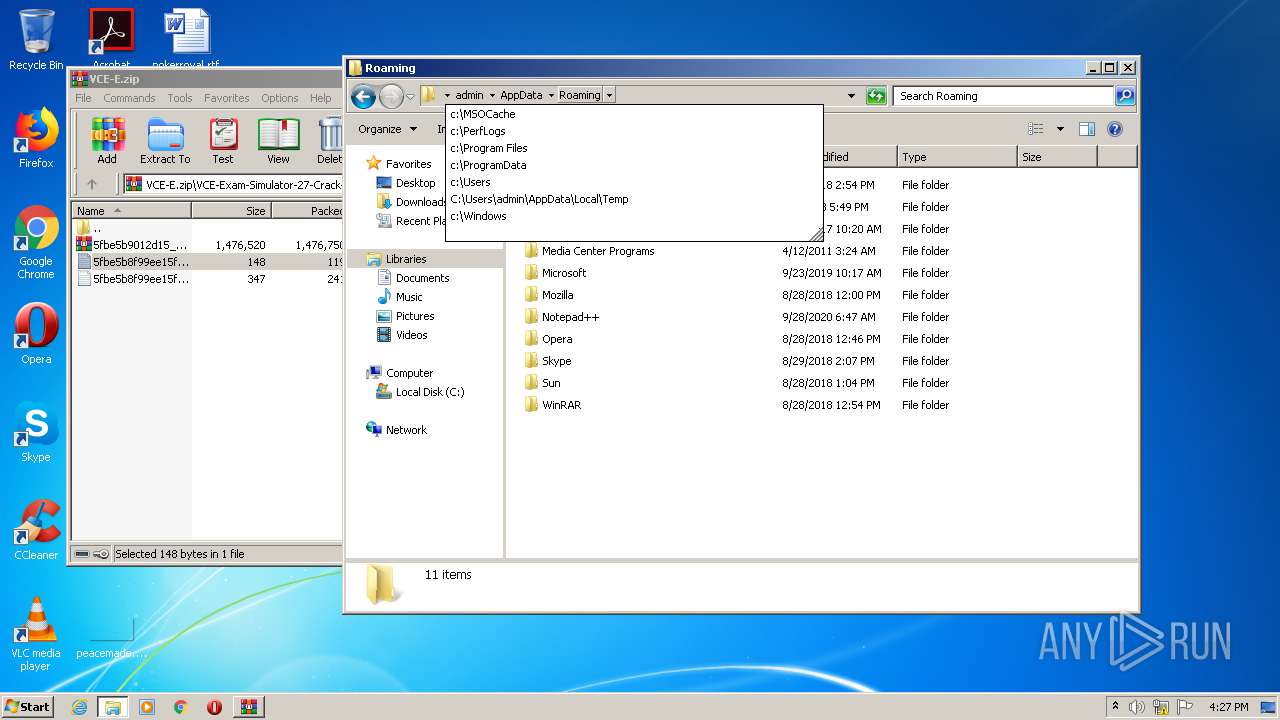This screenshot has width=1280, height=720.
Task: Open WinRAR Favorites menu
Action: coord(227,98)
